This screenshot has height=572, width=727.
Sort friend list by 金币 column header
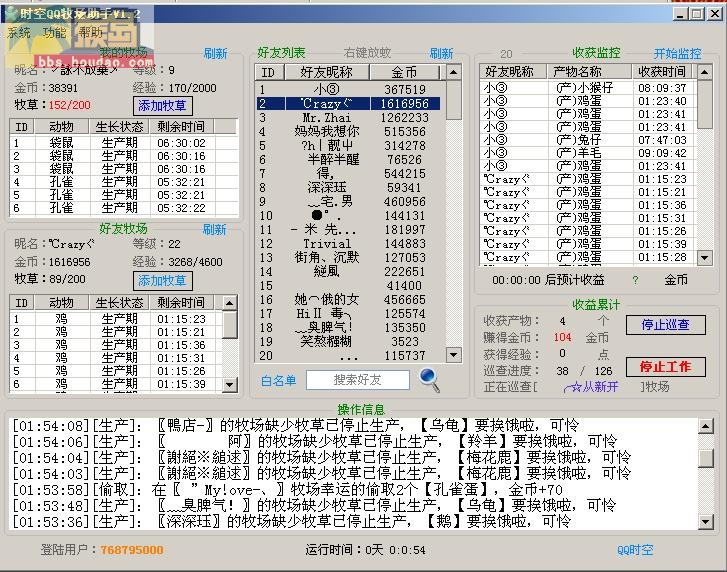click(404, 72)
